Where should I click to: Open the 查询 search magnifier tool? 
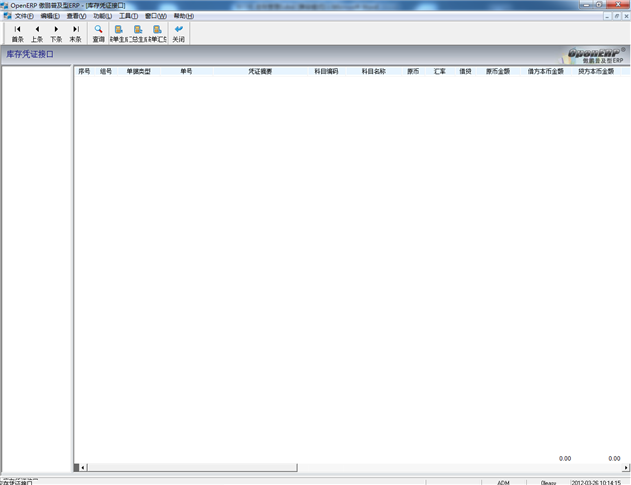pyautogui.click(x=98, y=33)
